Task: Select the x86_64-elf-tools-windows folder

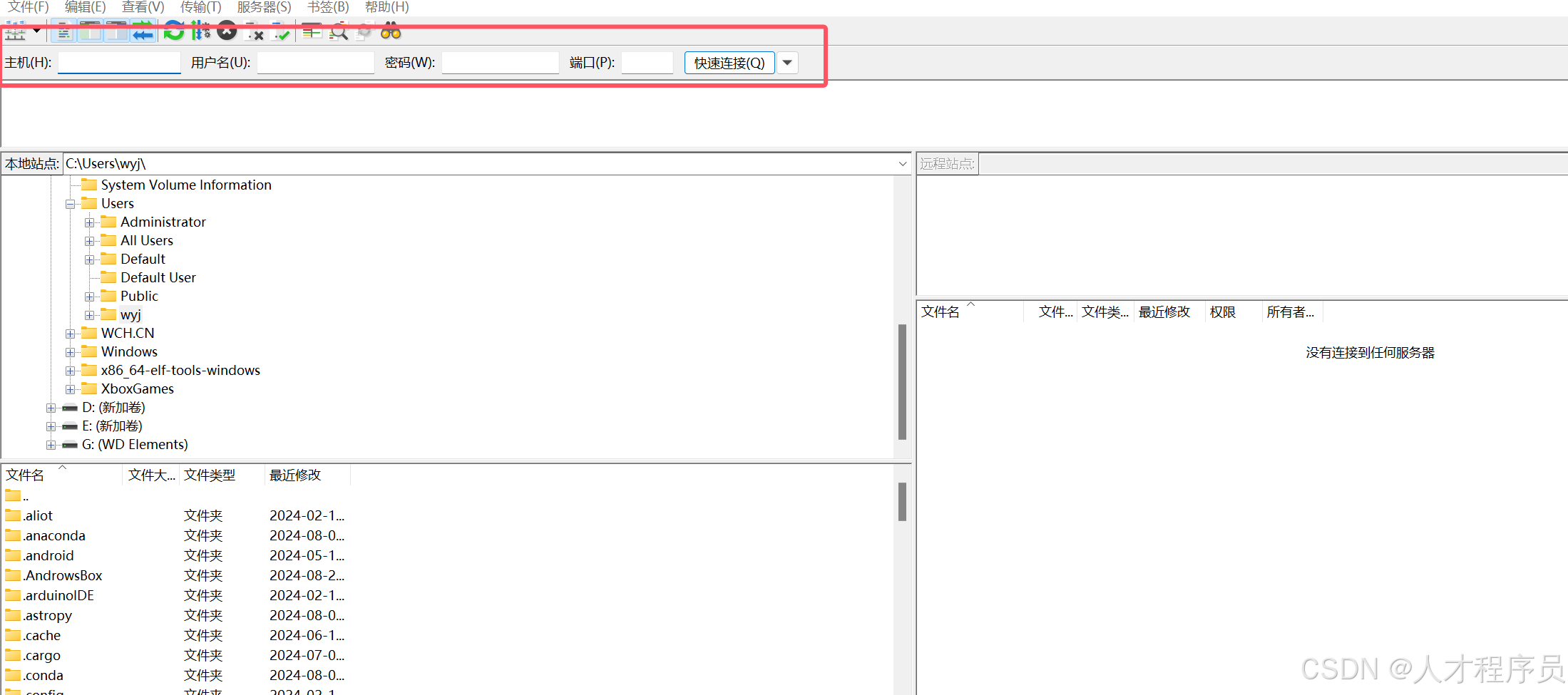Action: (180, 371)
